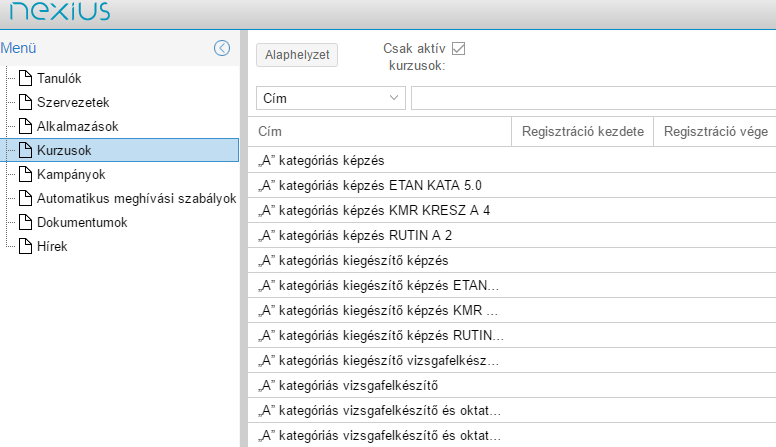Screen dimensions: 776x447
Task: Open the „A” kategóriás vizsgafelkészítő row
Action: [x=348, y=385]
